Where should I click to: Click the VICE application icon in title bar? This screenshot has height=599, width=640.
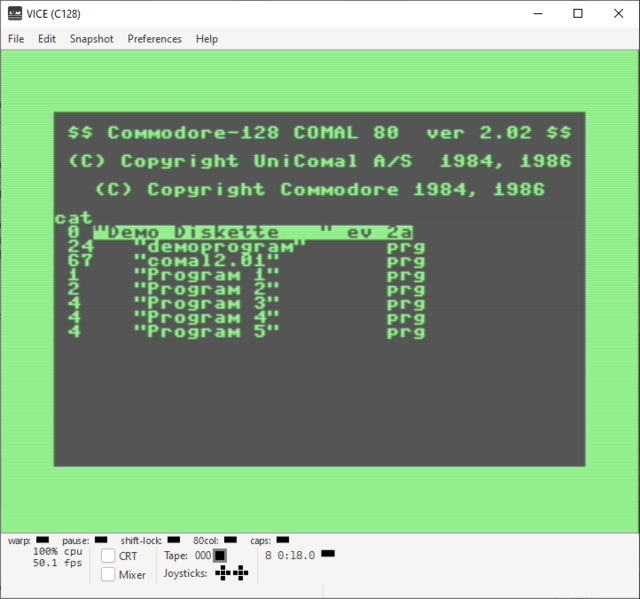(15, 13)
